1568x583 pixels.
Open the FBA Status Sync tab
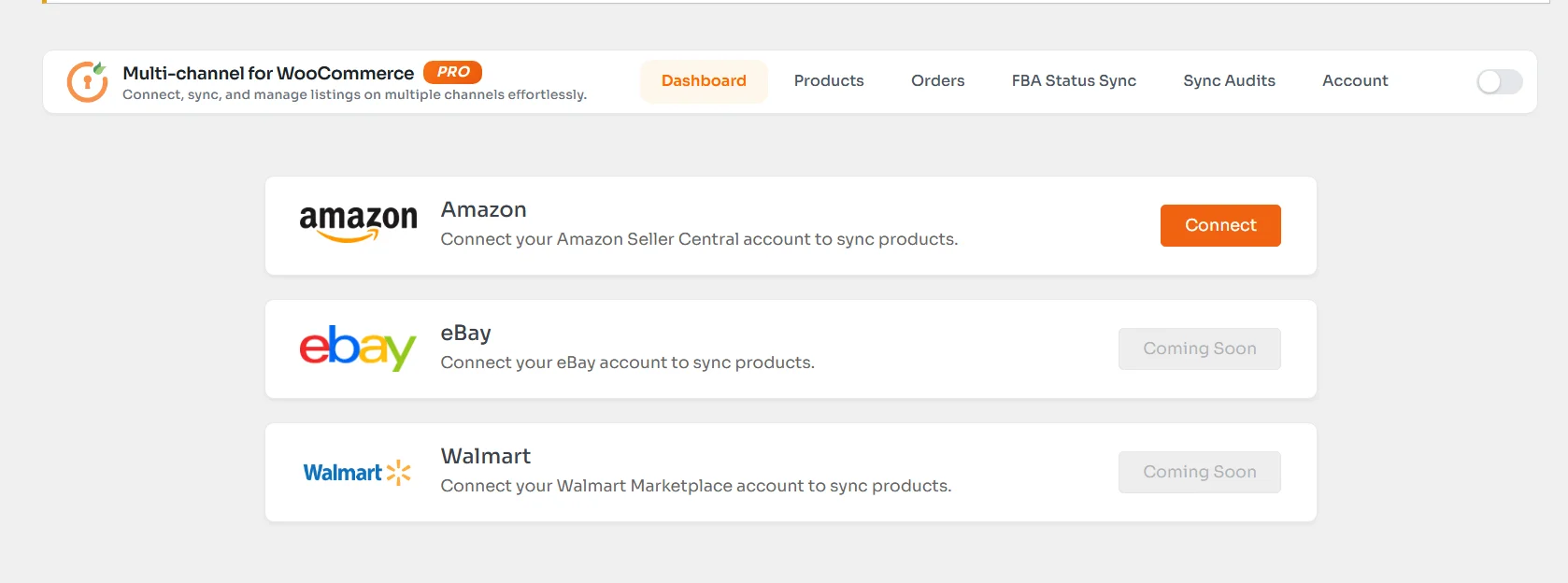(1074, 81)
